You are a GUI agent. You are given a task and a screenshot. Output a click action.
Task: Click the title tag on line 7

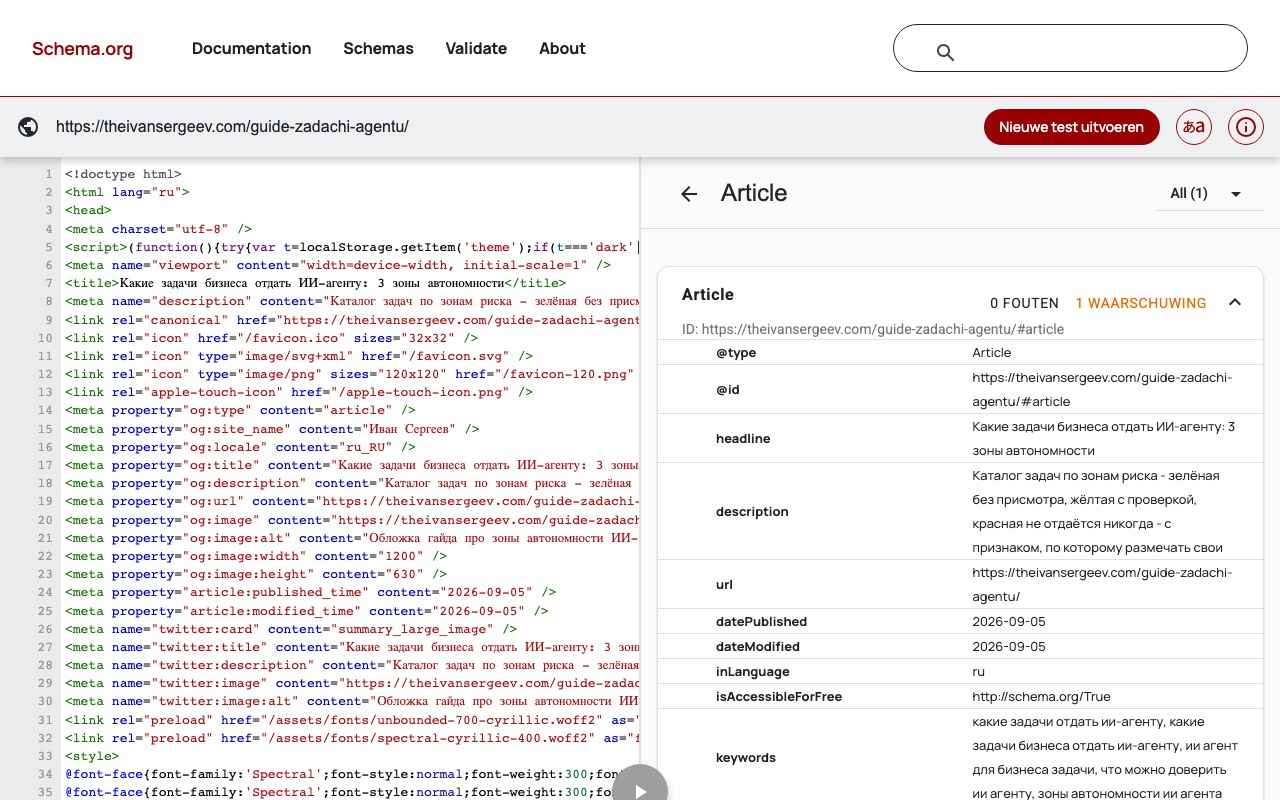tap(315, 283)
